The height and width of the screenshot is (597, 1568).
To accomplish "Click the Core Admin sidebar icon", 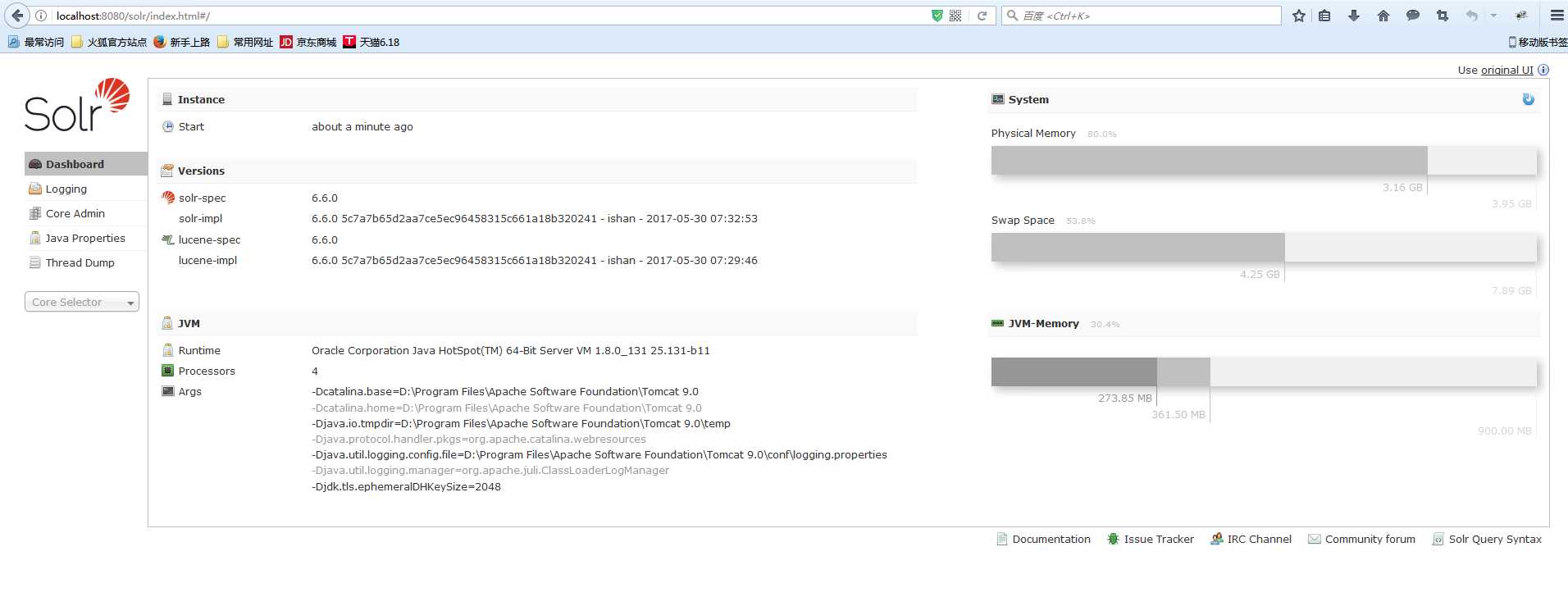I will pyautogui.click(x=35, y=213).
